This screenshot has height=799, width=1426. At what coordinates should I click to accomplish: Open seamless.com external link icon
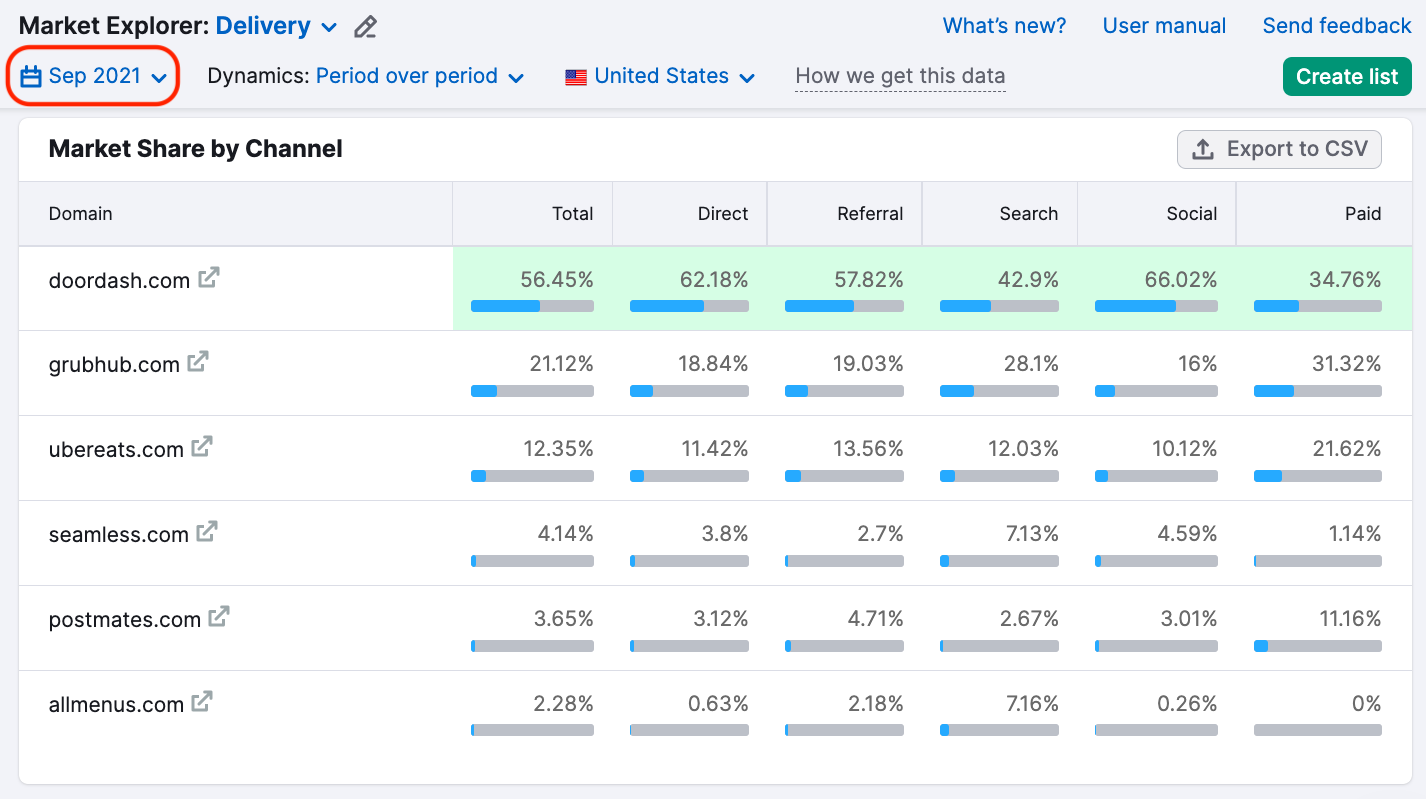pyautogui.click(x=207, y=532)
